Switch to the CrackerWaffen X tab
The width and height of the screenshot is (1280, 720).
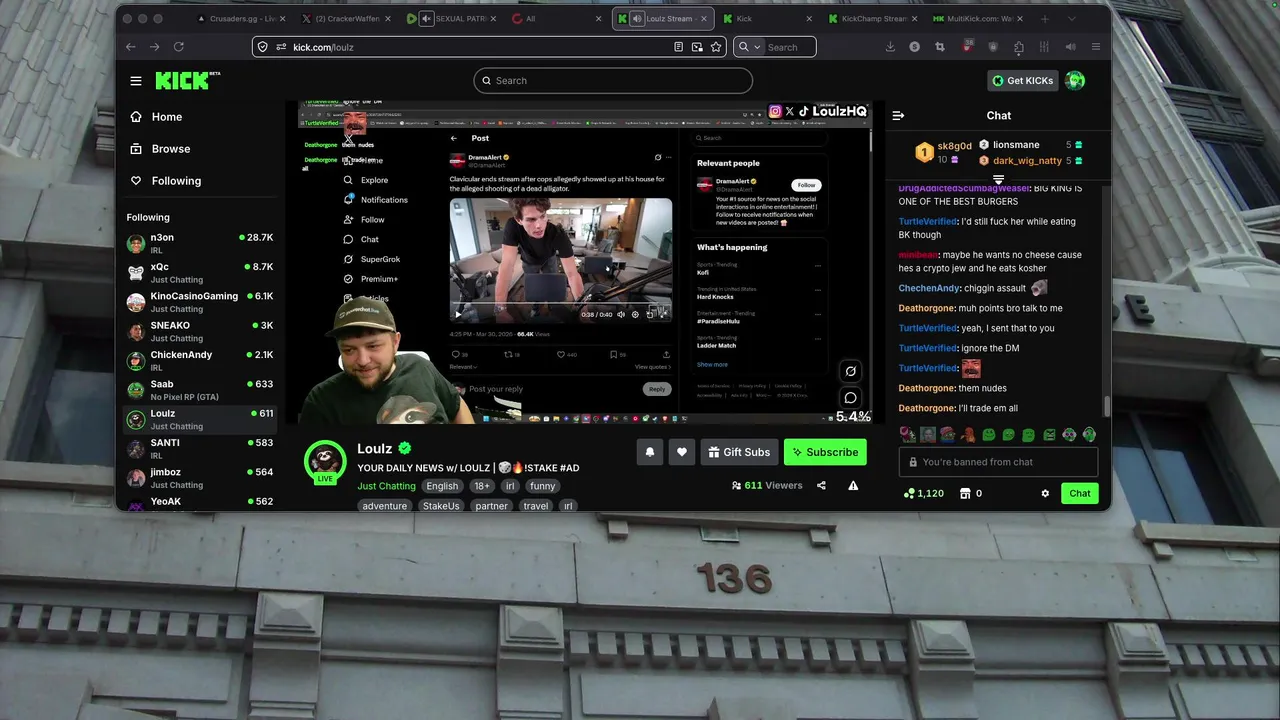tap(348, 19)
